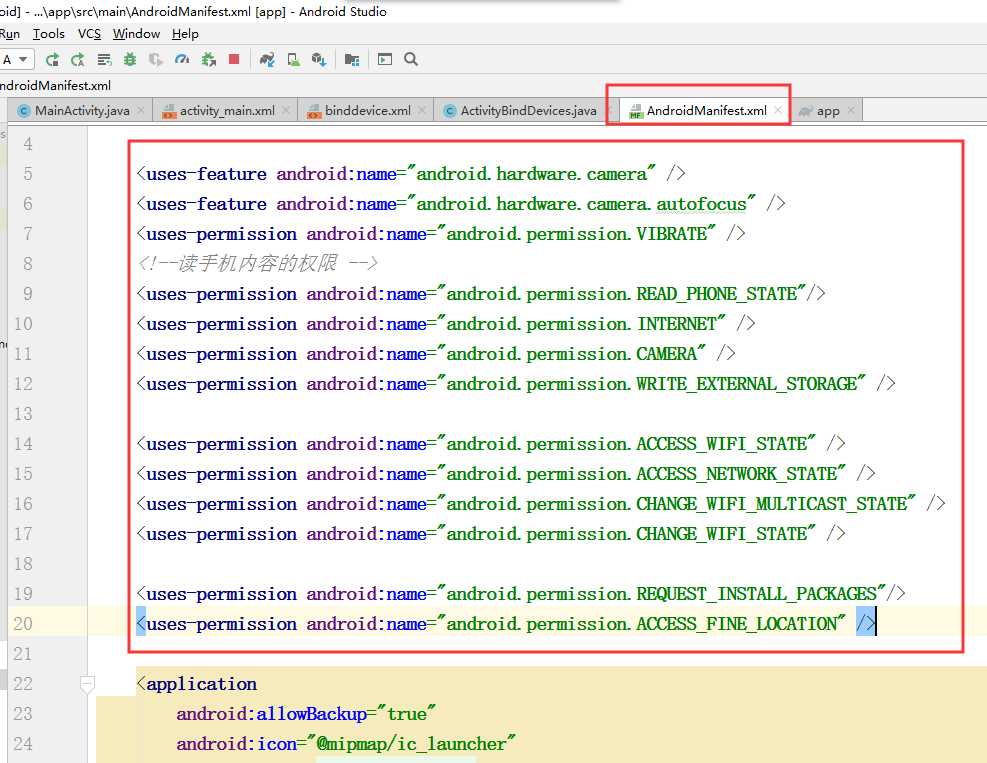
Task: Open the Profiler via the speedometer icon
Action: (x=182, y=60)
